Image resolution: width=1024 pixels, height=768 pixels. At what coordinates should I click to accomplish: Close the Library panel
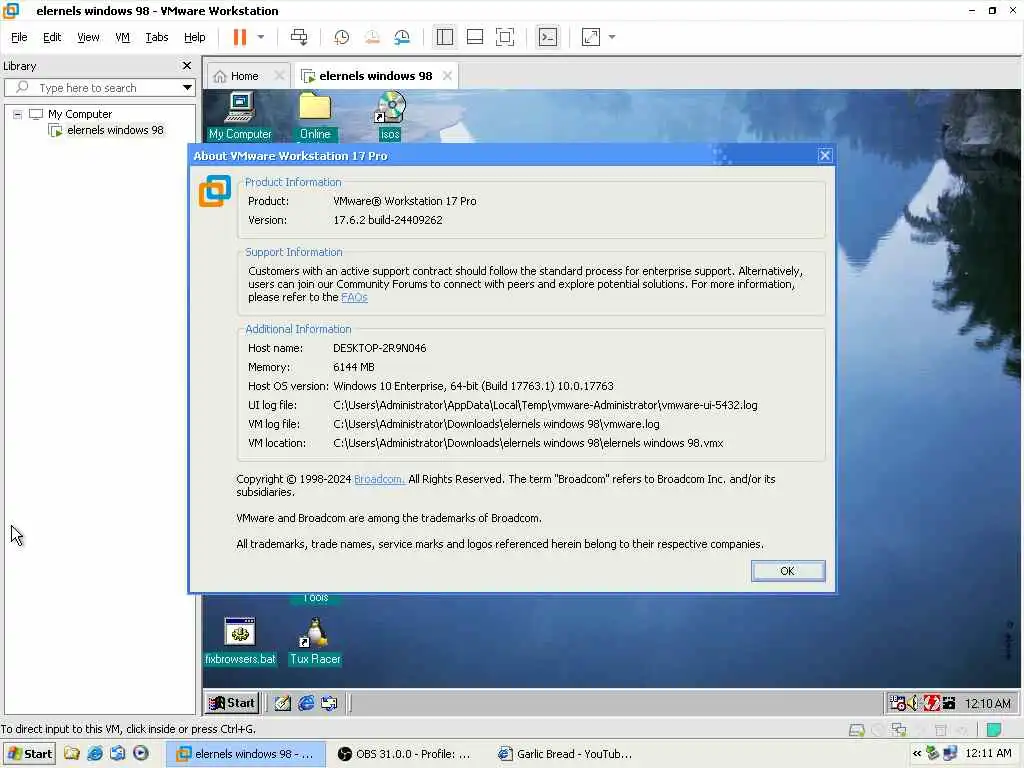(187, 65)
